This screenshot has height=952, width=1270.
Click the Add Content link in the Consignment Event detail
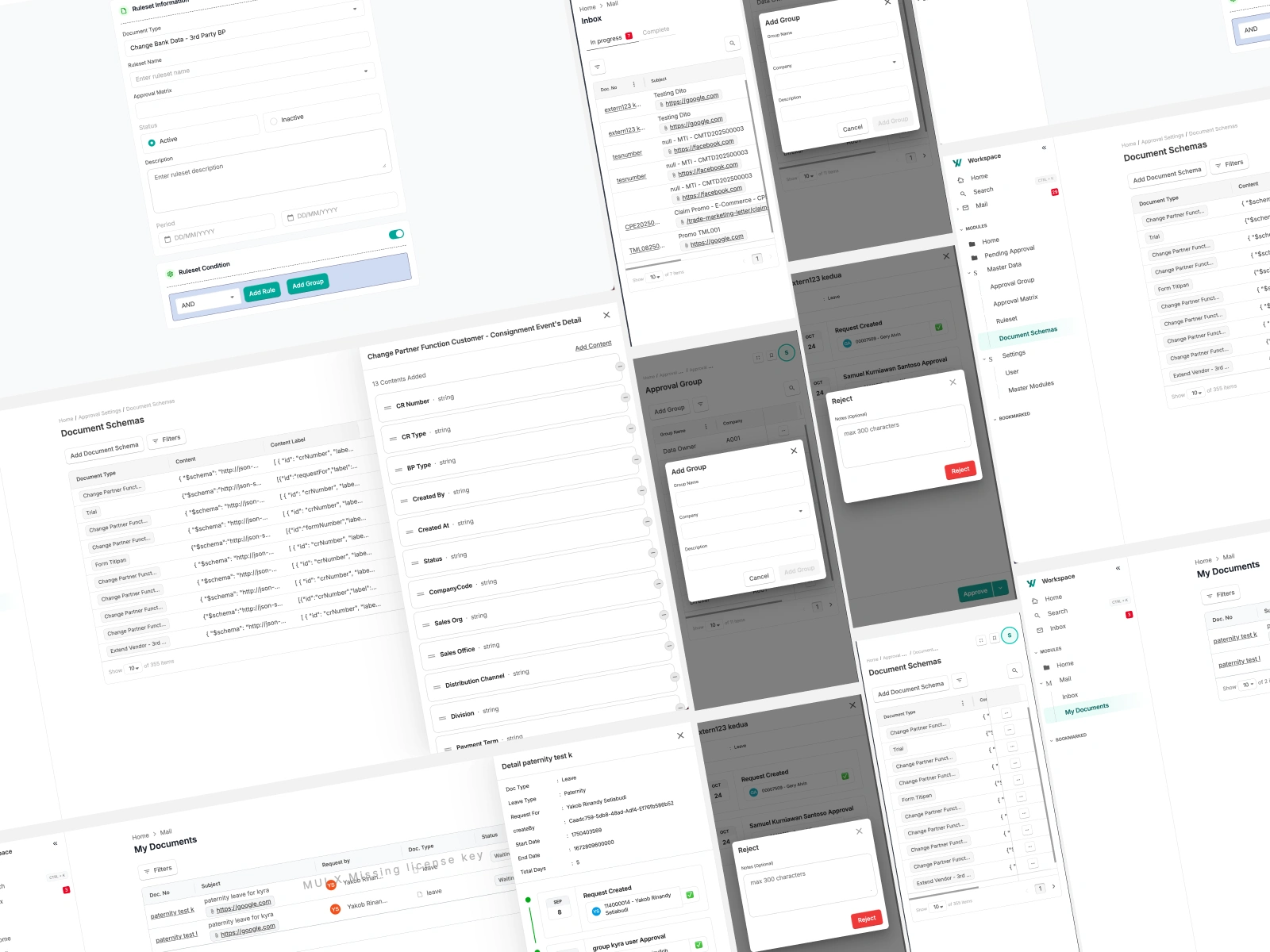tap(593, 346)
